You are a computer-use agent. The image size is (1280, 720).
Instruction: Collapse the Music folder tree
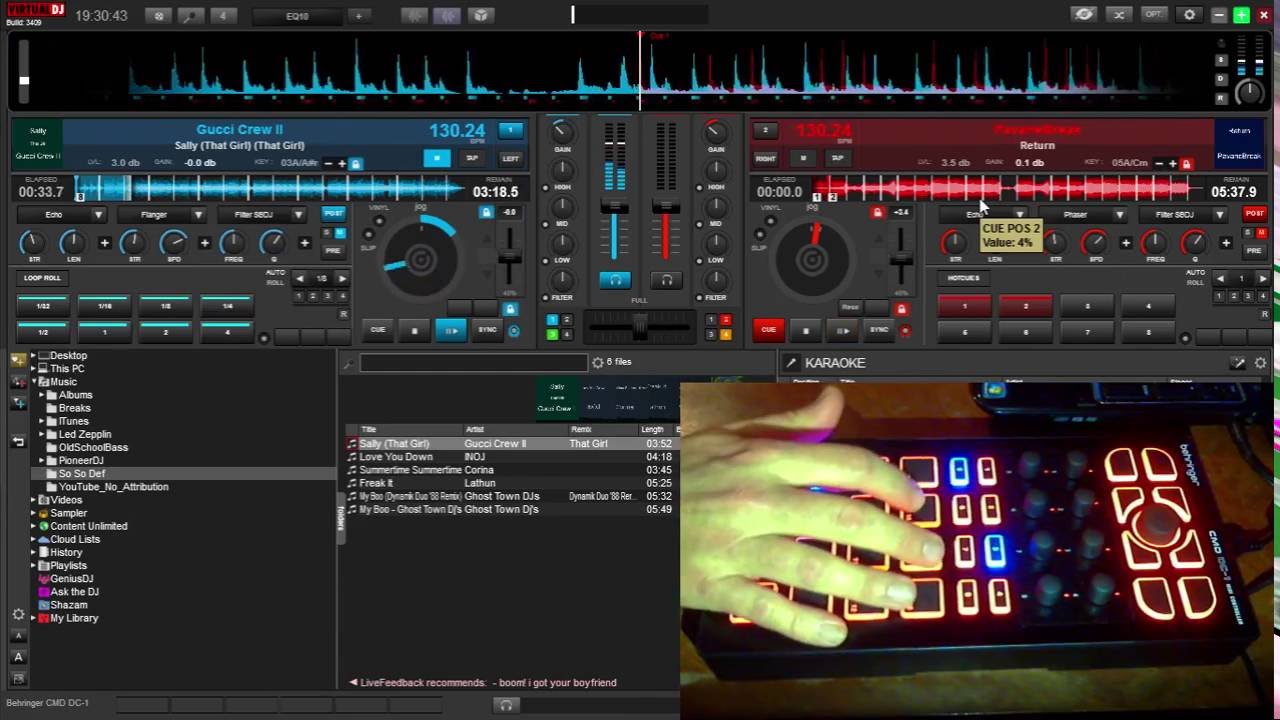tap(32, 382)
